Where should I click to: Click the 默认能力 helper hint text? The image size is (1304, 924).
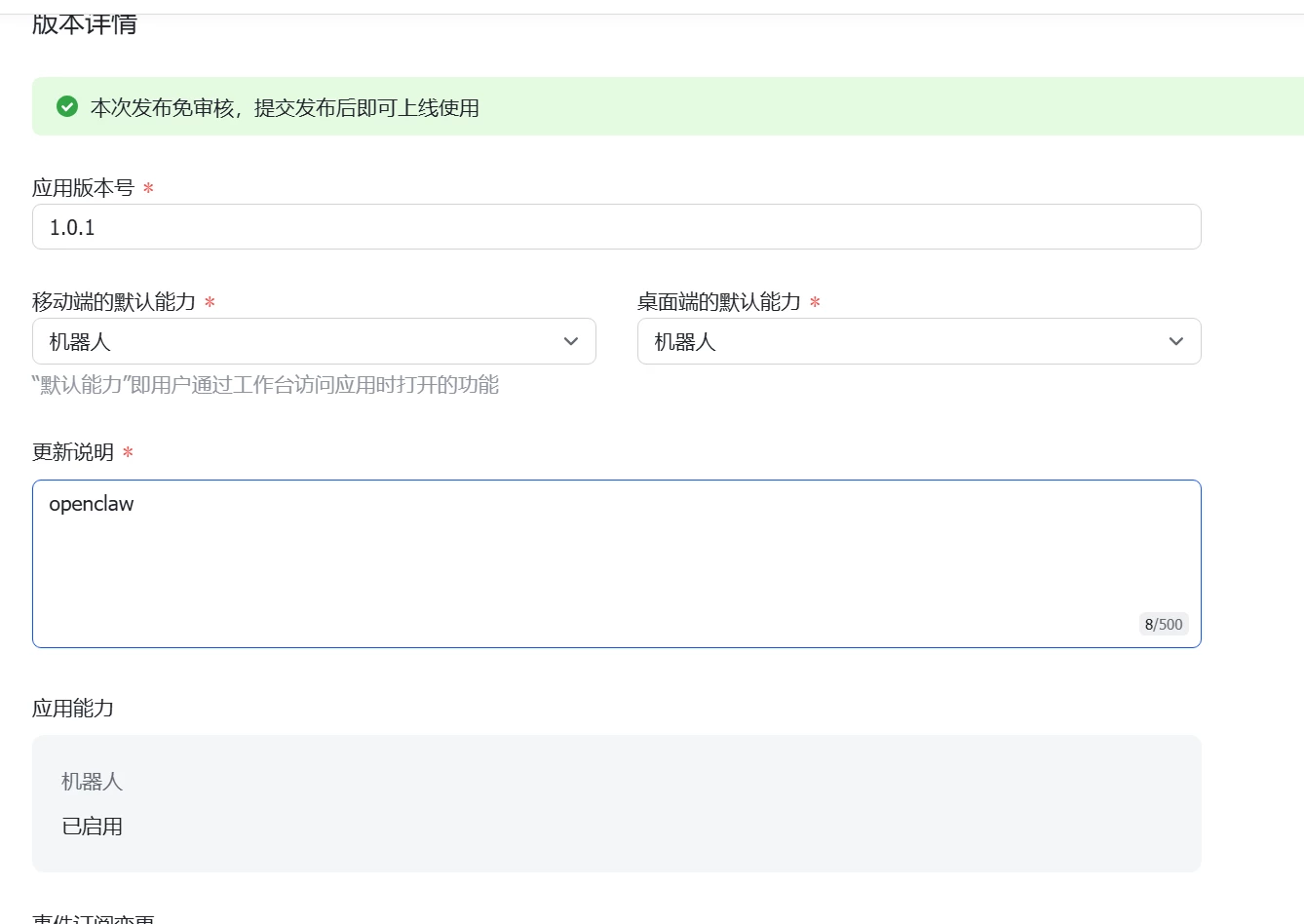pyautogui.click(x=265, y=385)
